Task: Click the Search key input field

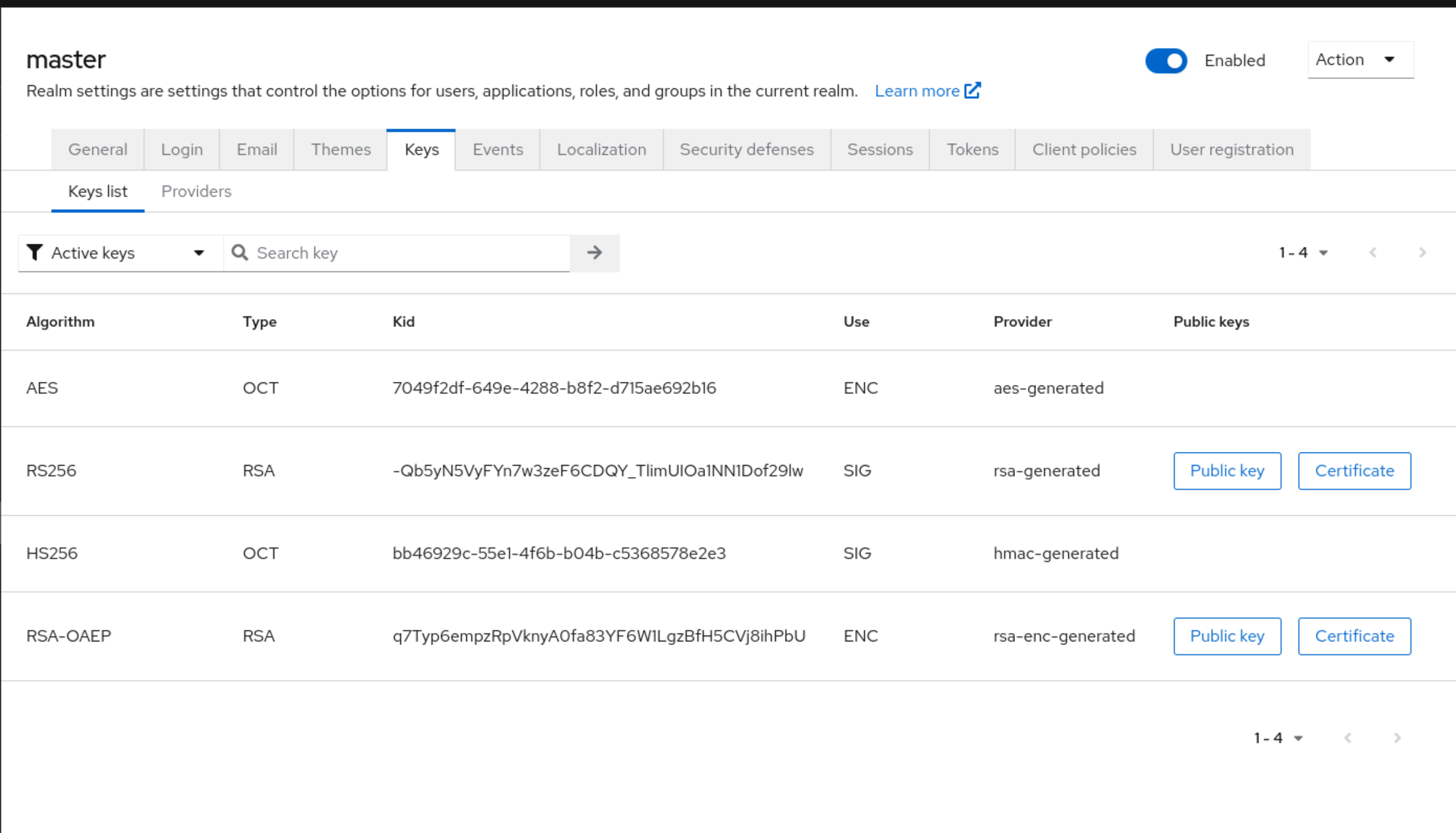Action: [401, 252]
